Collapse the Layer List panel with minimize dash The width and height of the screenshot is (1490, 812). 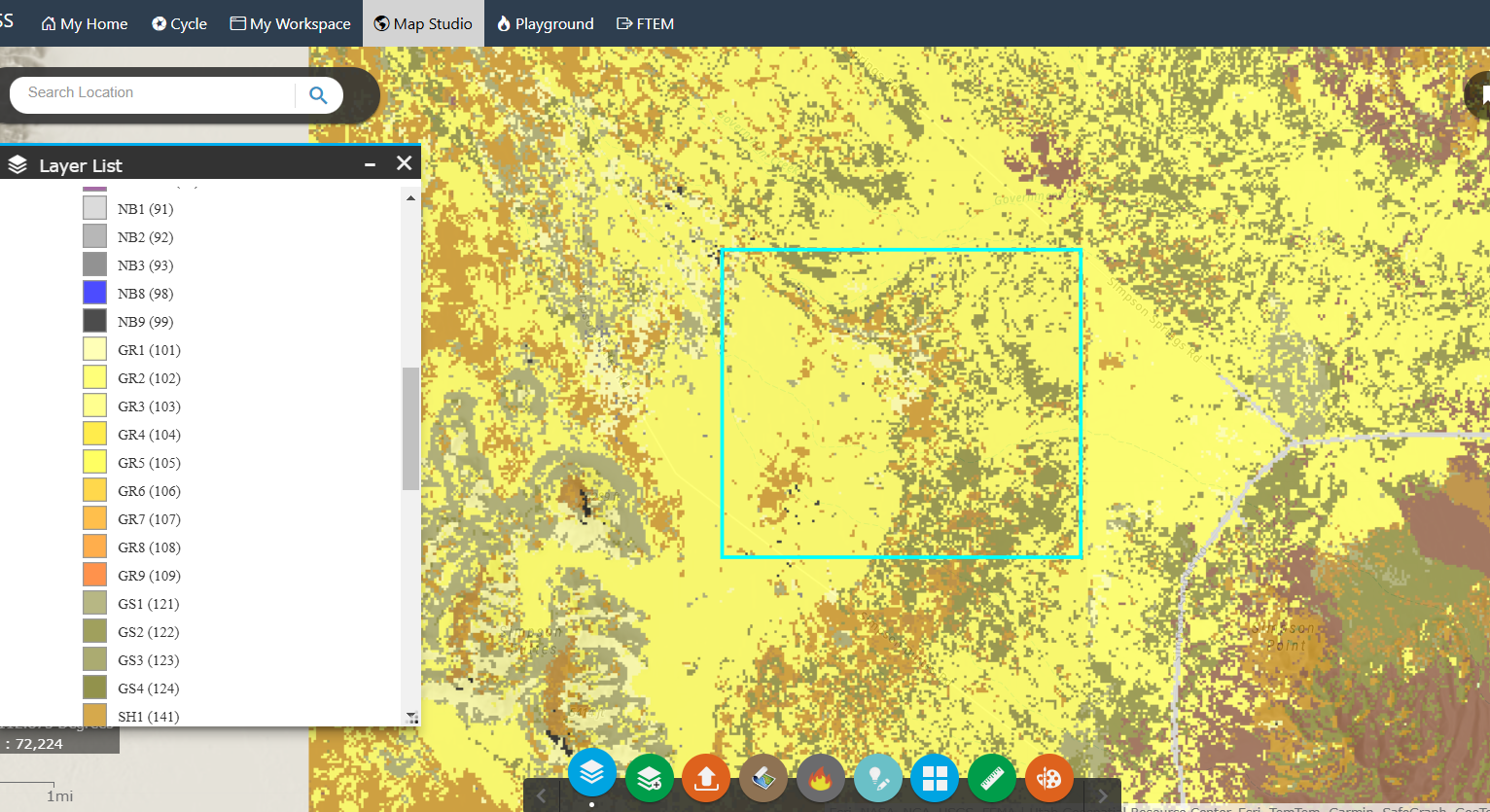370,163
